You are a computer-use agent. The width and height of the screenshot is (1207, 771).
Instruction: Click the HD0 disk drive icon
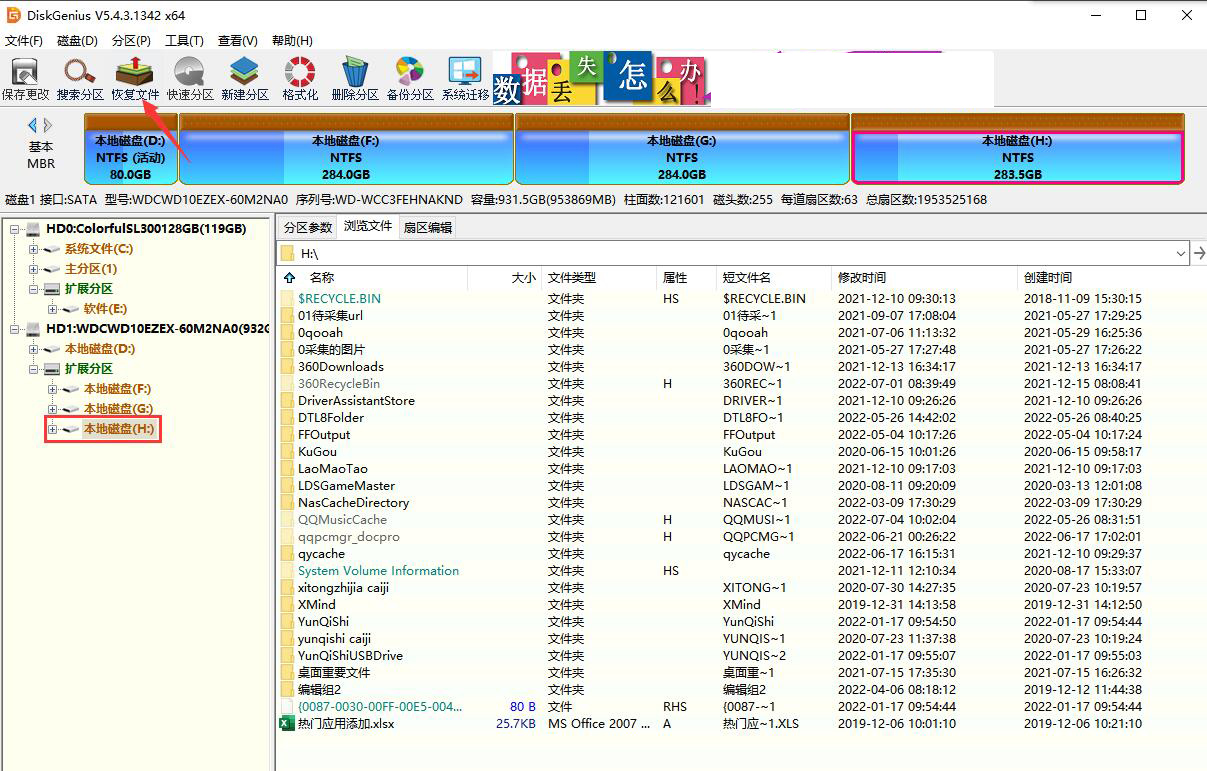[34, 229]
